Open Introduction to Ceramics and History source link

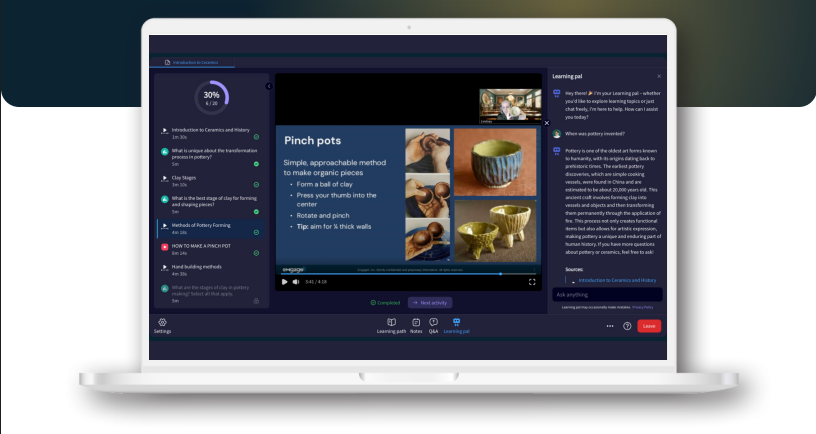pos(617,280)
